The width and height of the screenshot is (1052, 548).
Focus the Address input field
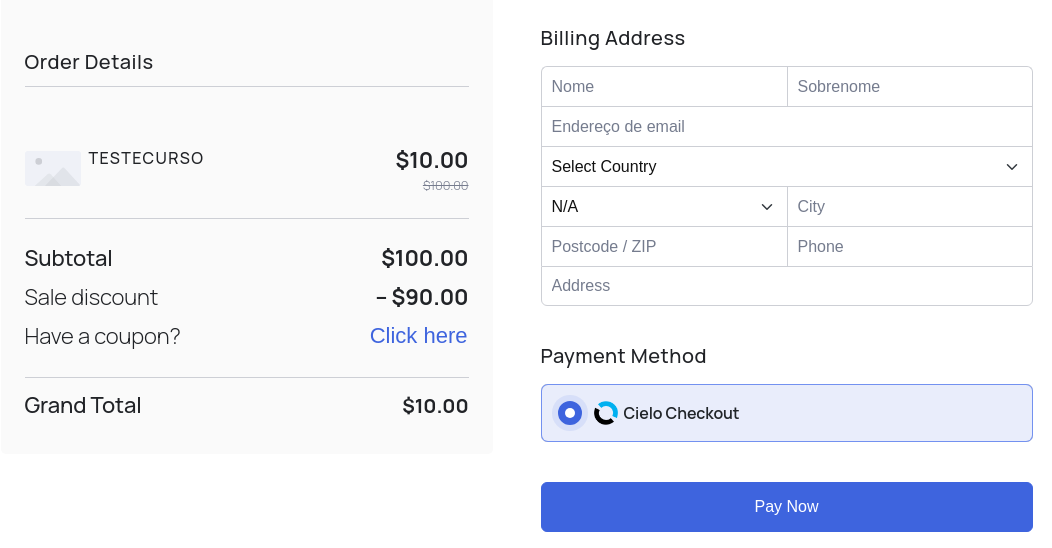786,286
